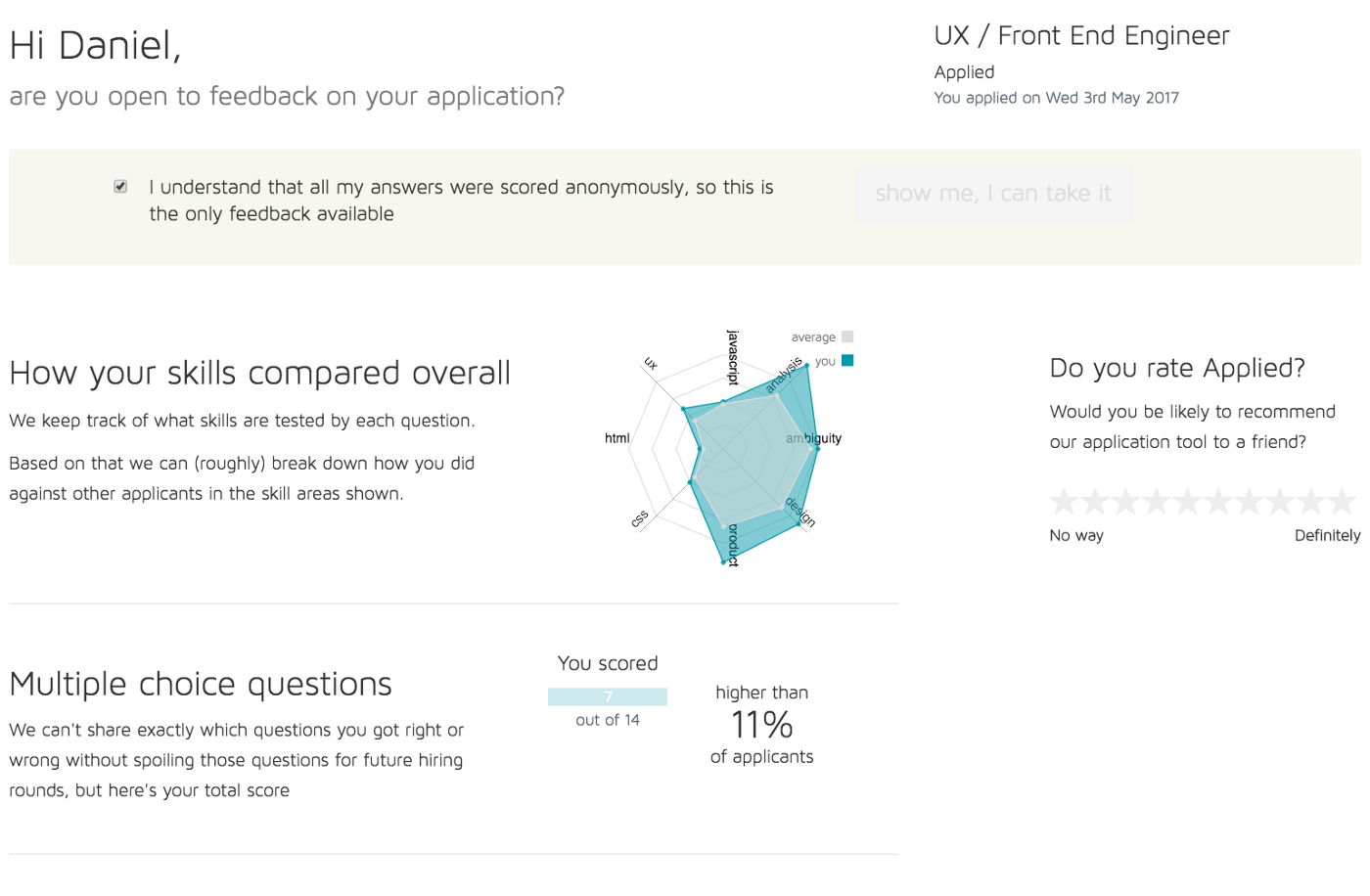
Task: Give a five-star recommendation rating
Action: [1188, 502]
